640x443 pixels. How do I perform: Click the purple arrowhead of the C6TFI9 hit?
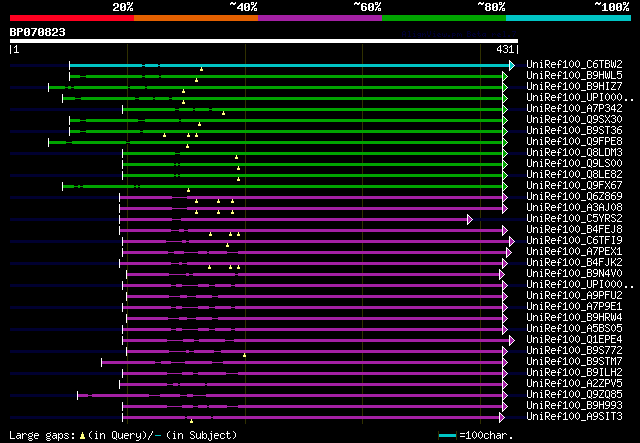pos(512,242)
